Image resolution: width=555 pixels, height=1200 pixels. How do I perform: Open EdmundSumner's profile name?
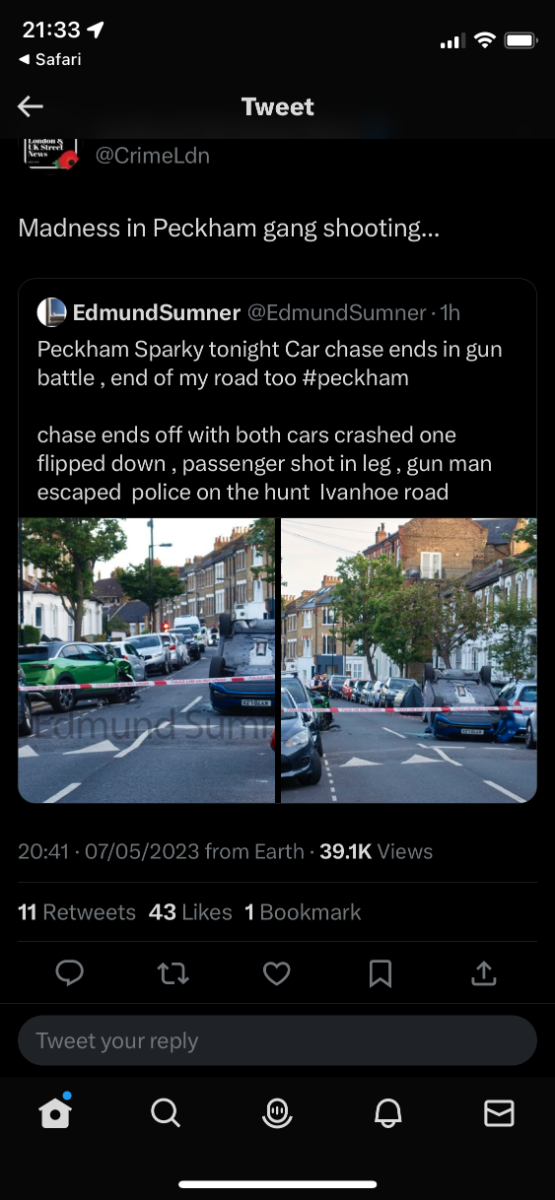[x=156, y=313]
